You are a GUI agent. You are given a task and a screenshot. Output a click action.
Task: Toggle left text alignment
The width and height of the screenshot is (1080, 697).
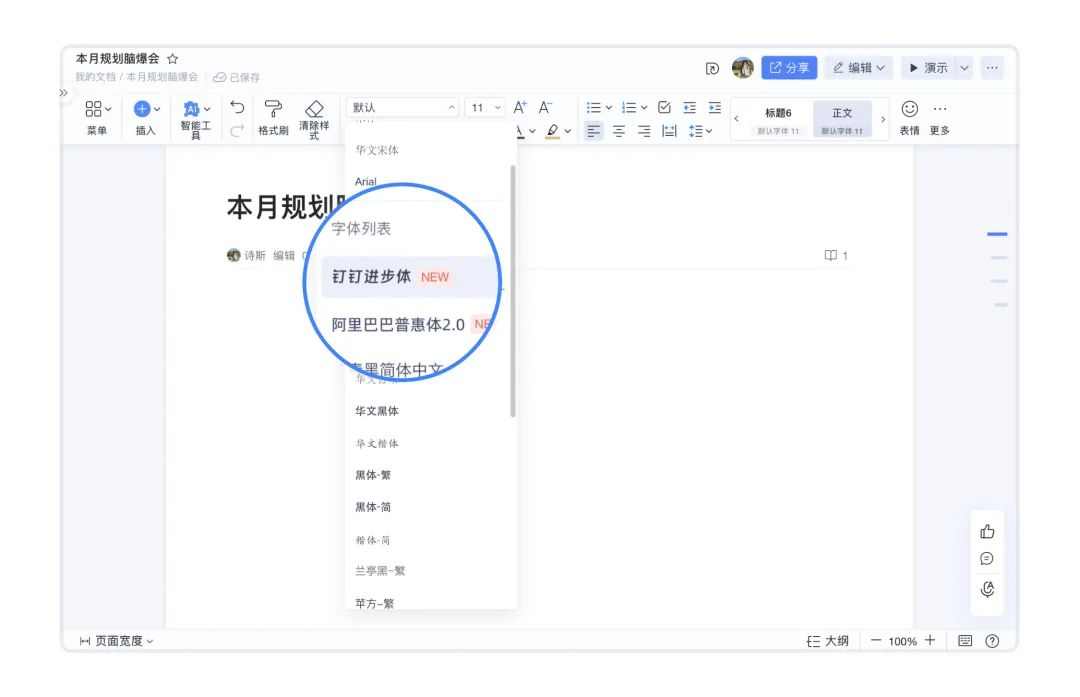click(594, 131)
